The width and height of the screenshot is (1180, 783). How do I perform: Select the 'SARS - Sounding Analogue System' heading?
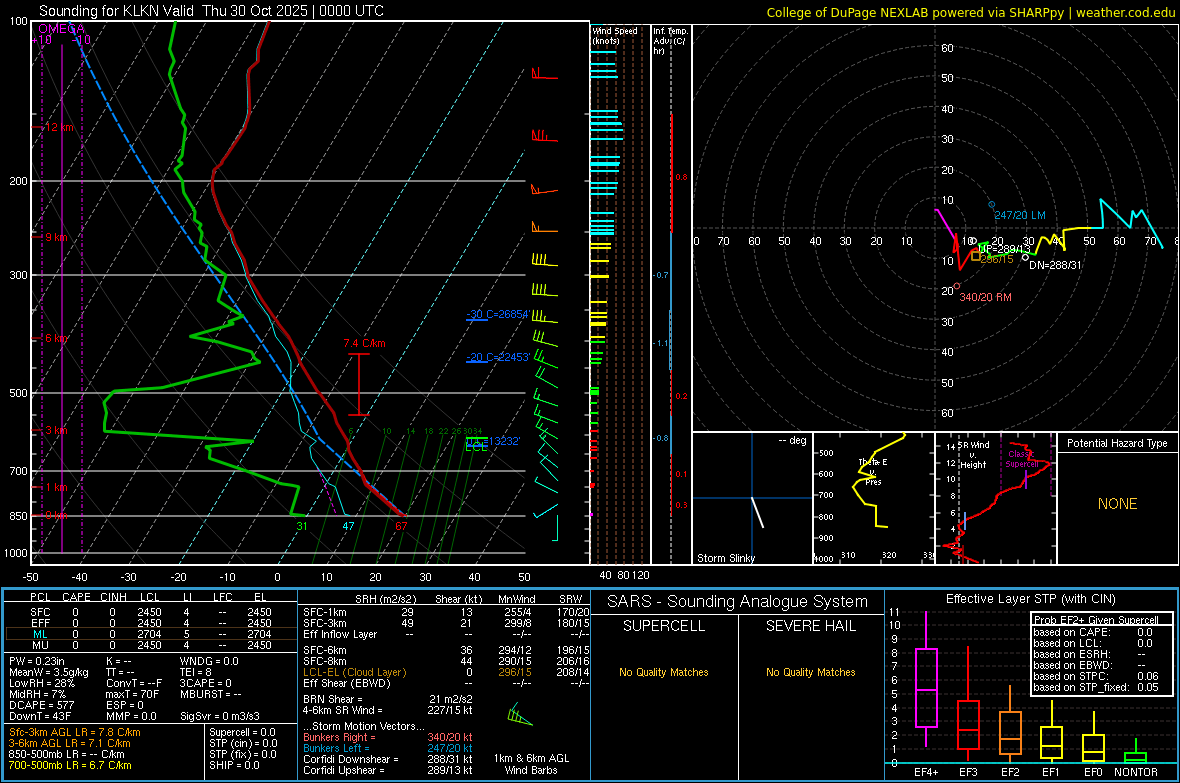pyautogui.click(x=738, y=602)
